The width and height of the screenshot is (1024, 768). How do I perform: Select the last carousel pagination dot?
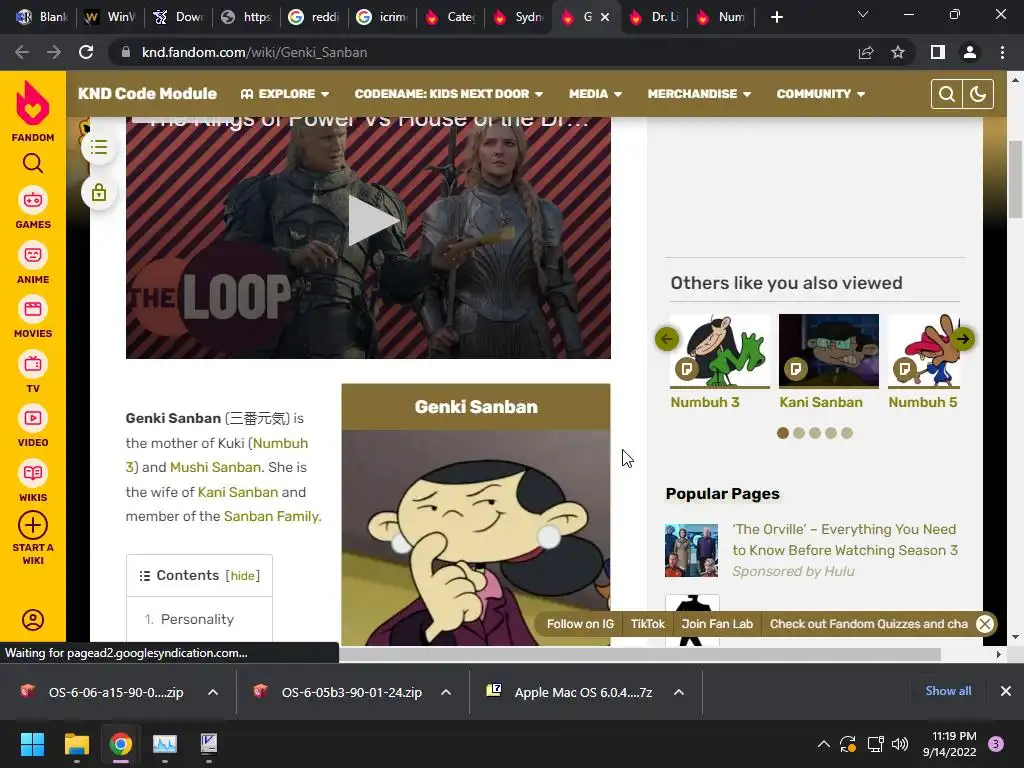click(x=847, y=433)
